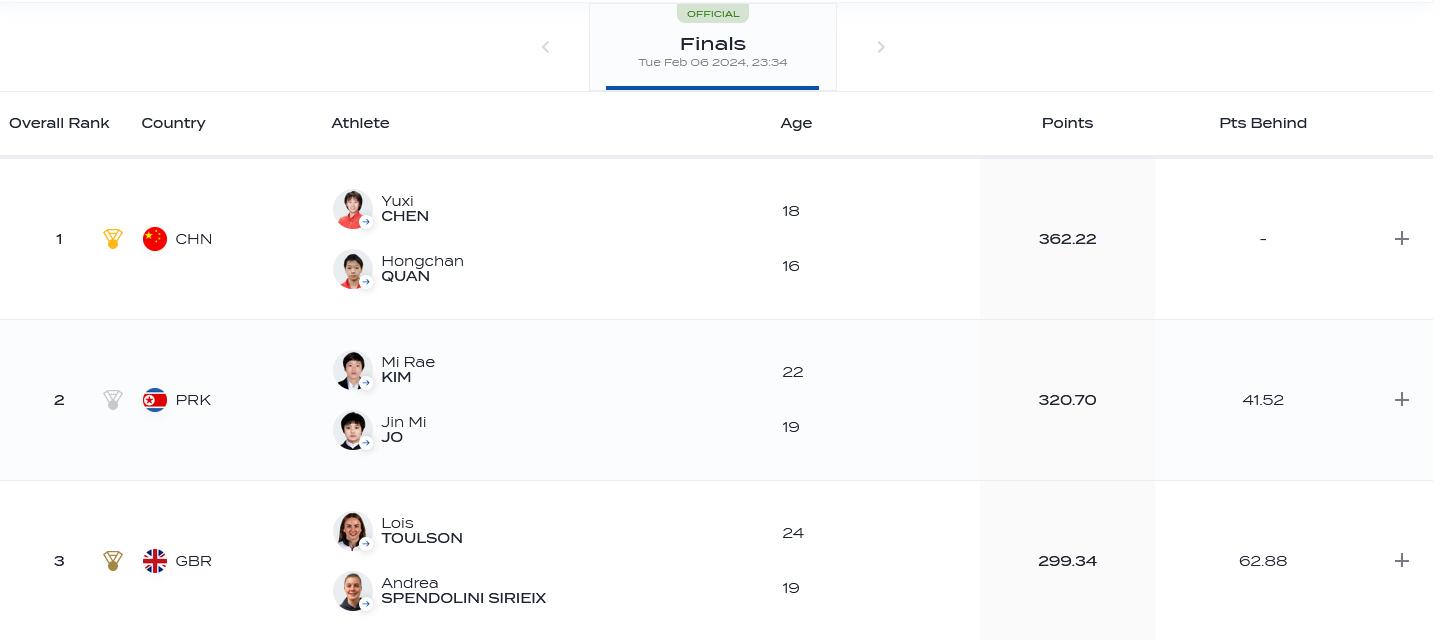Viewport: 1449px width, 640px height.
Task: Expand the CHN row details
Action: point(1401,239)
